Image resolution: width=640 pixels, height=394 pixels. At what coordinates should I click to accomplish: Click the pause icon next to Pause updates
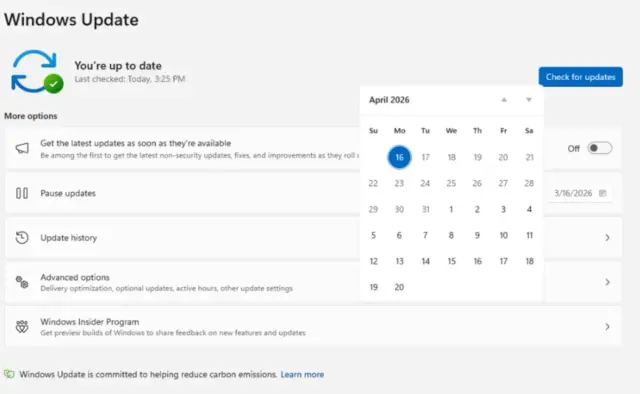22,193
